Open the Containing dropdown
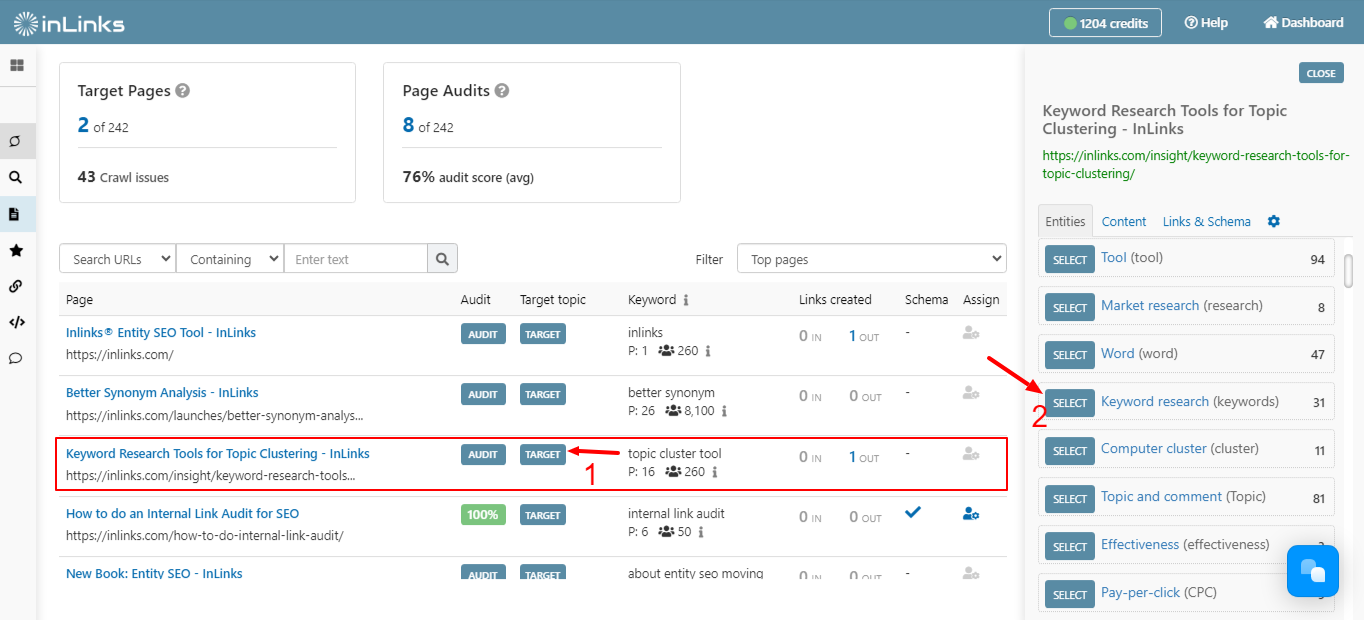The image size is (1364, 620). [x=230, y=259]
